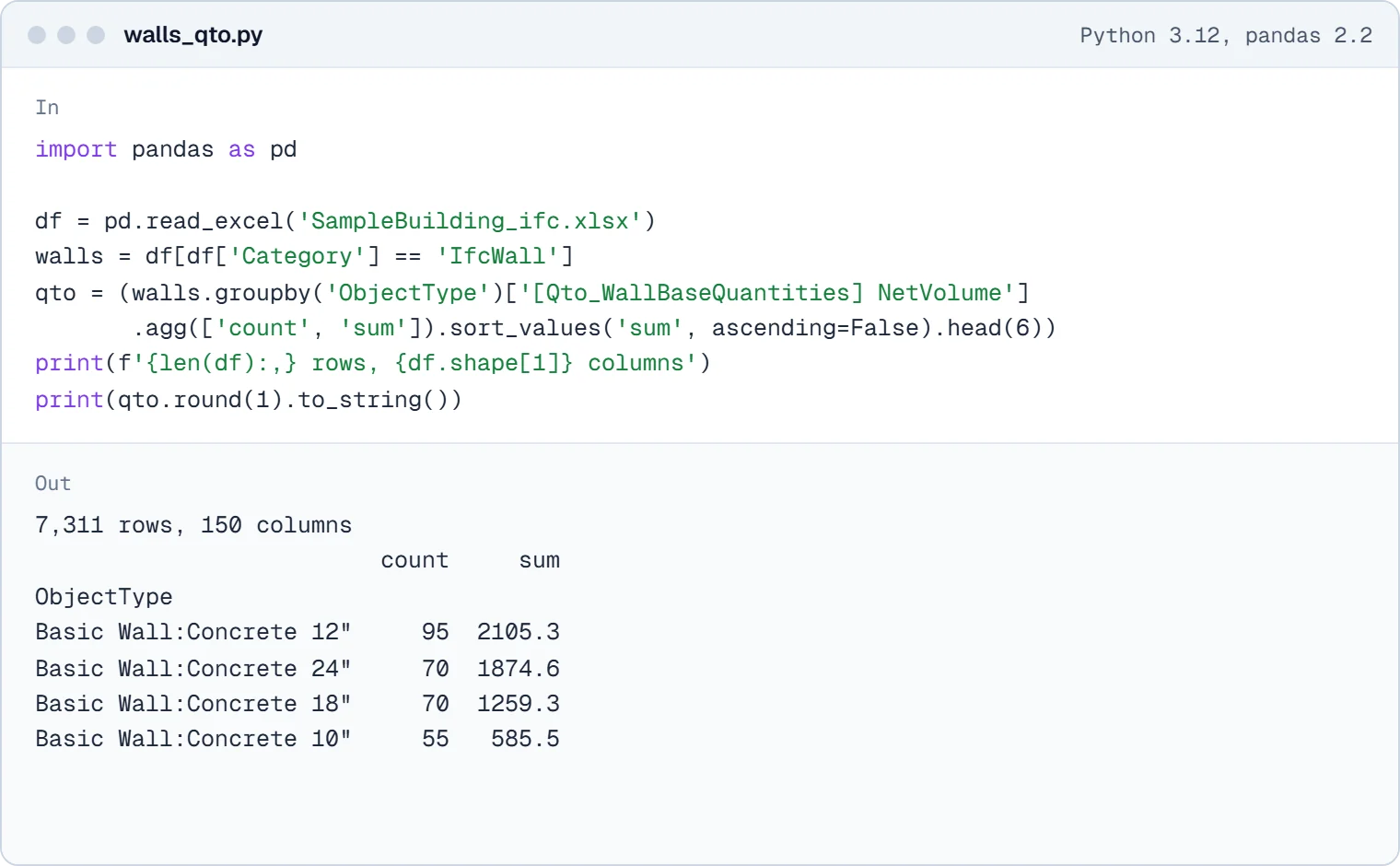
Task: Click the Basic Wall:Concrete 18" row
Action: coord(297,704)
